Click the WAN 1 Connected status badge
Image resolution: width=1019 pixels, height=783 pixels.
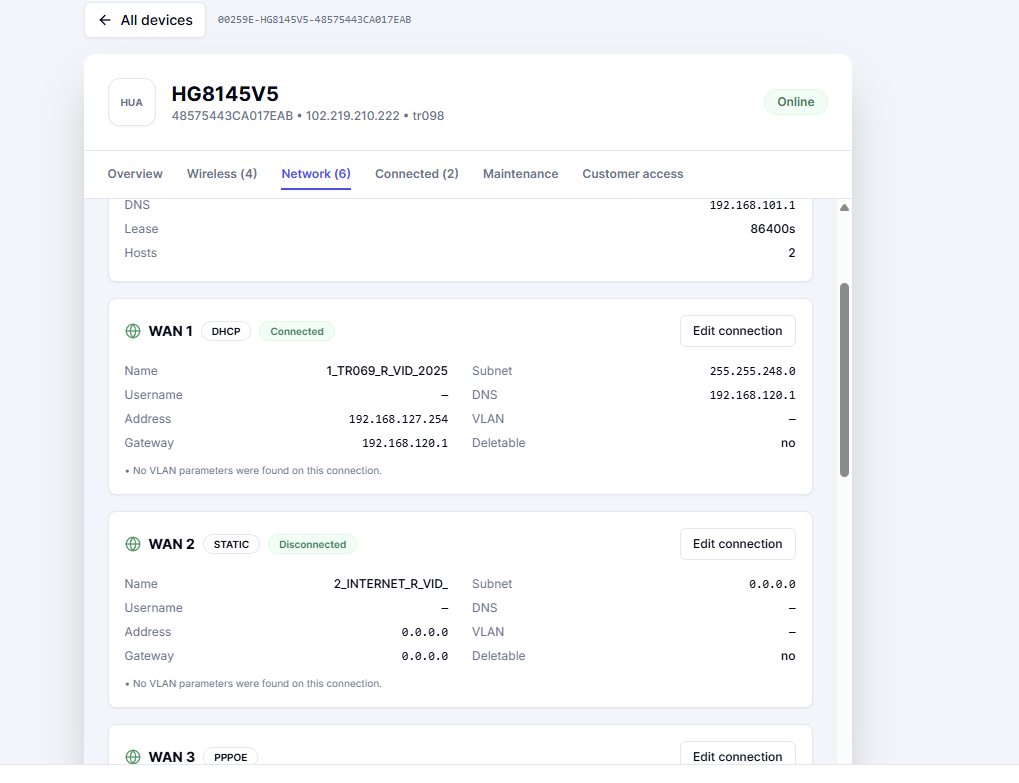(297, 331)
